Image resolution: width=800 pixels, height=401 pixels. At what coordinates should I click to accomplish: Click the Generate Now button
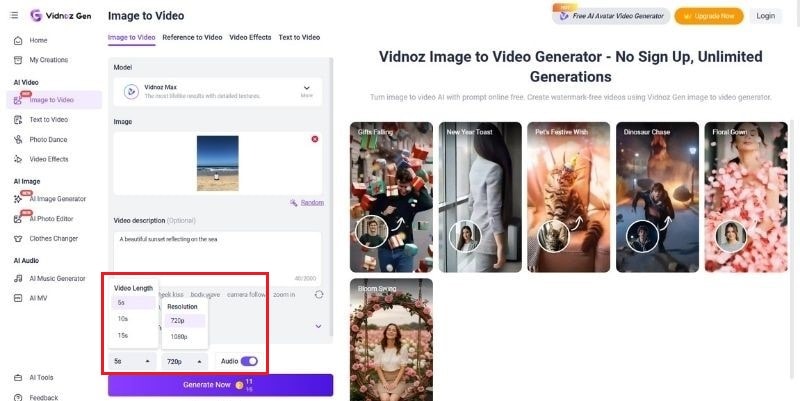pos(220,385)
